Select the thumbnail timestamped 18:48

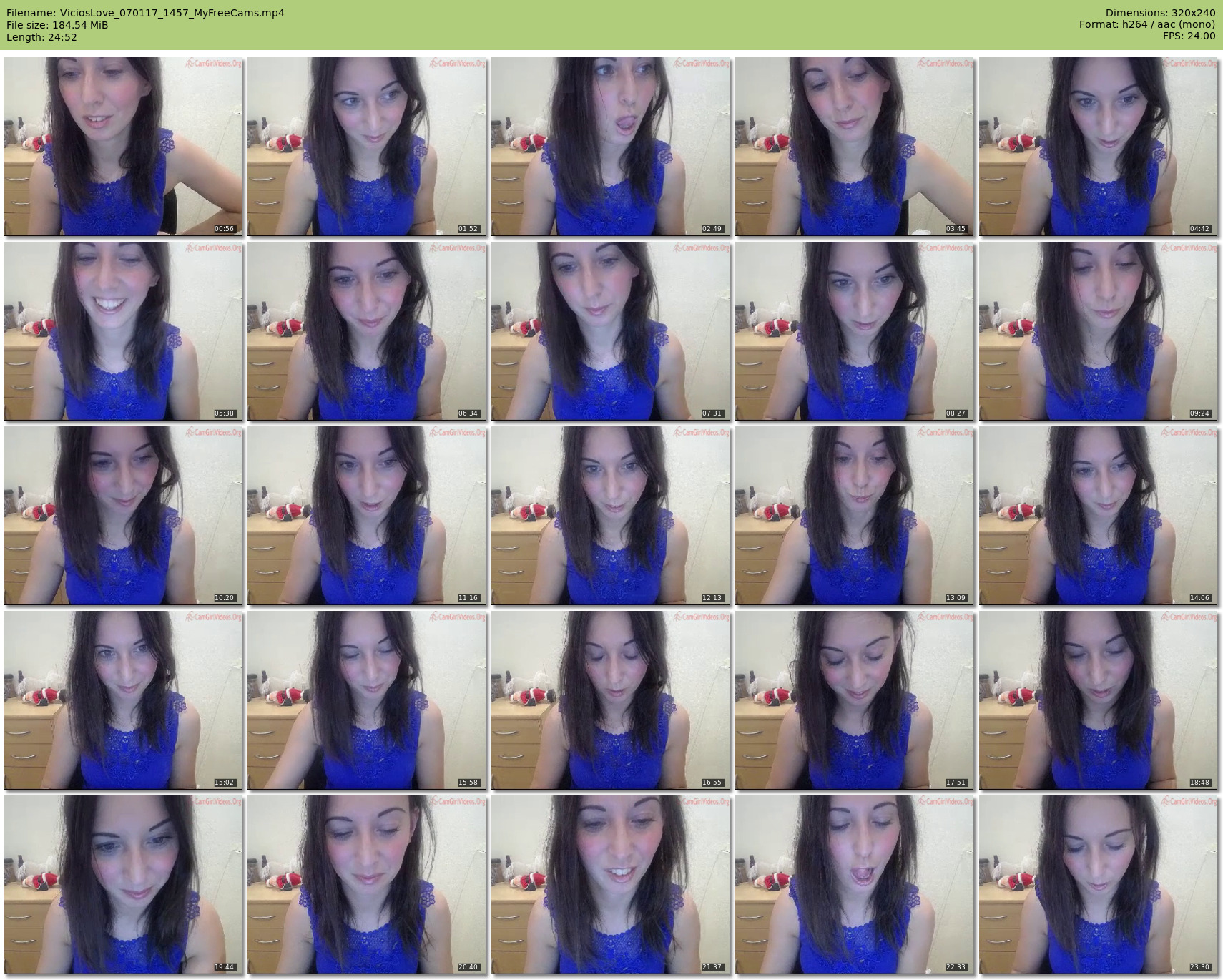pos(1098,700)
